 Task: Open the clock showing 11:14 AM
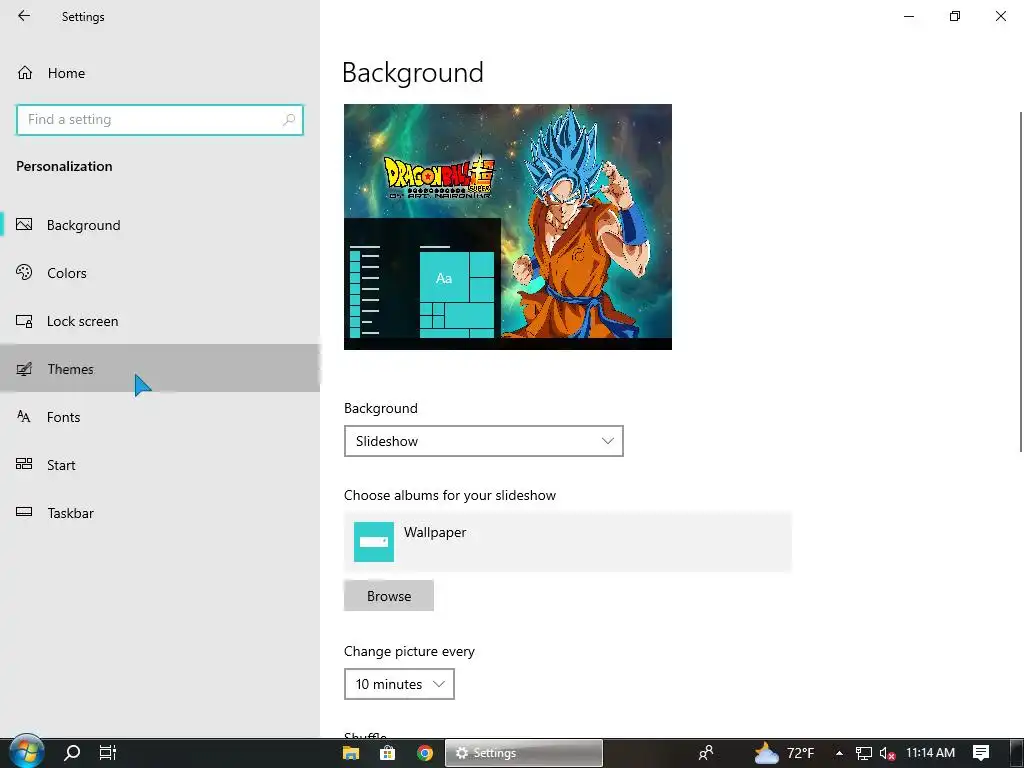[x=930, y=753]
